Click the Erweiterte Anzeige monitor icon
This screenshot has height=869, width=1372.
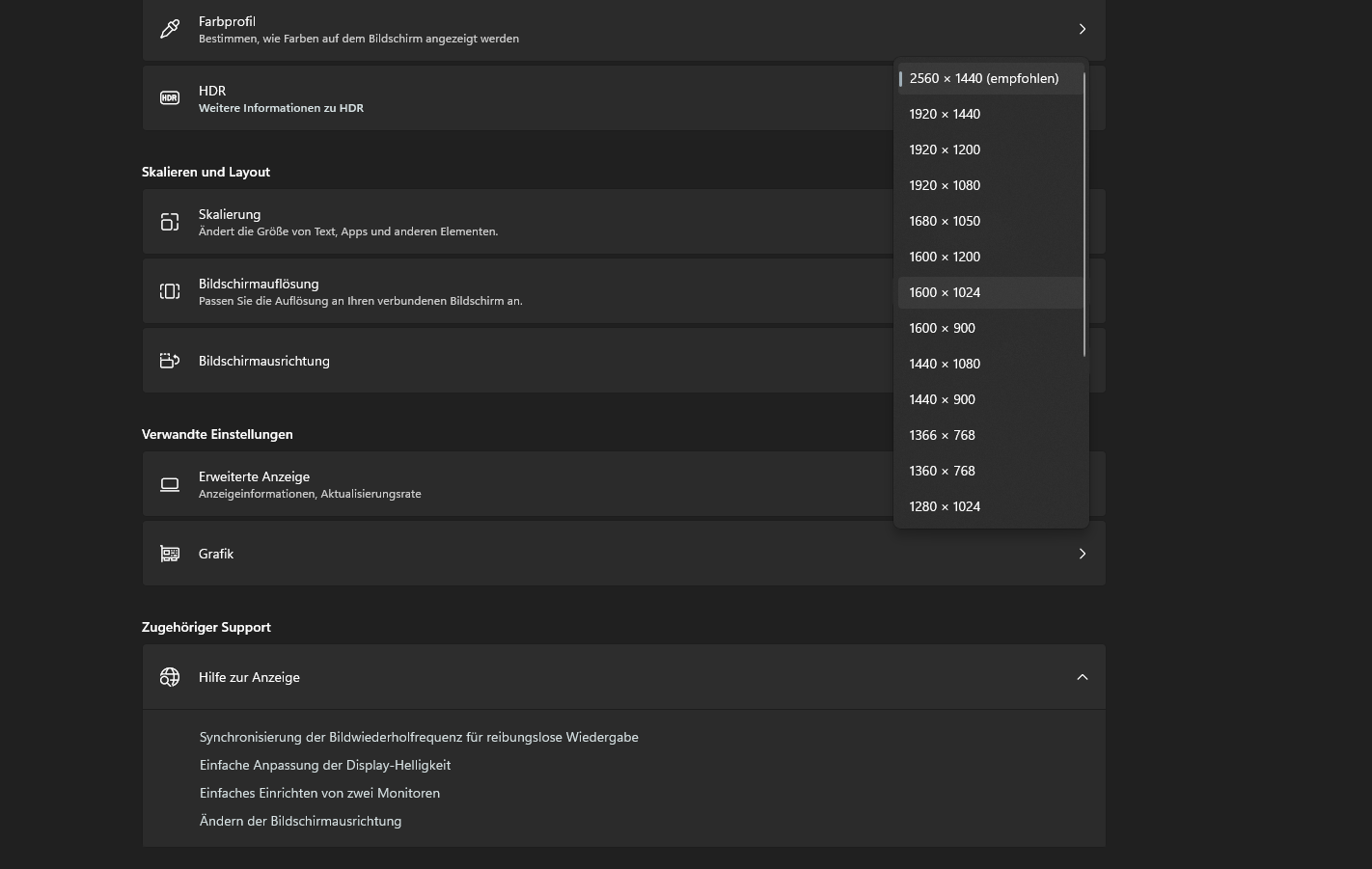(170, 484)
